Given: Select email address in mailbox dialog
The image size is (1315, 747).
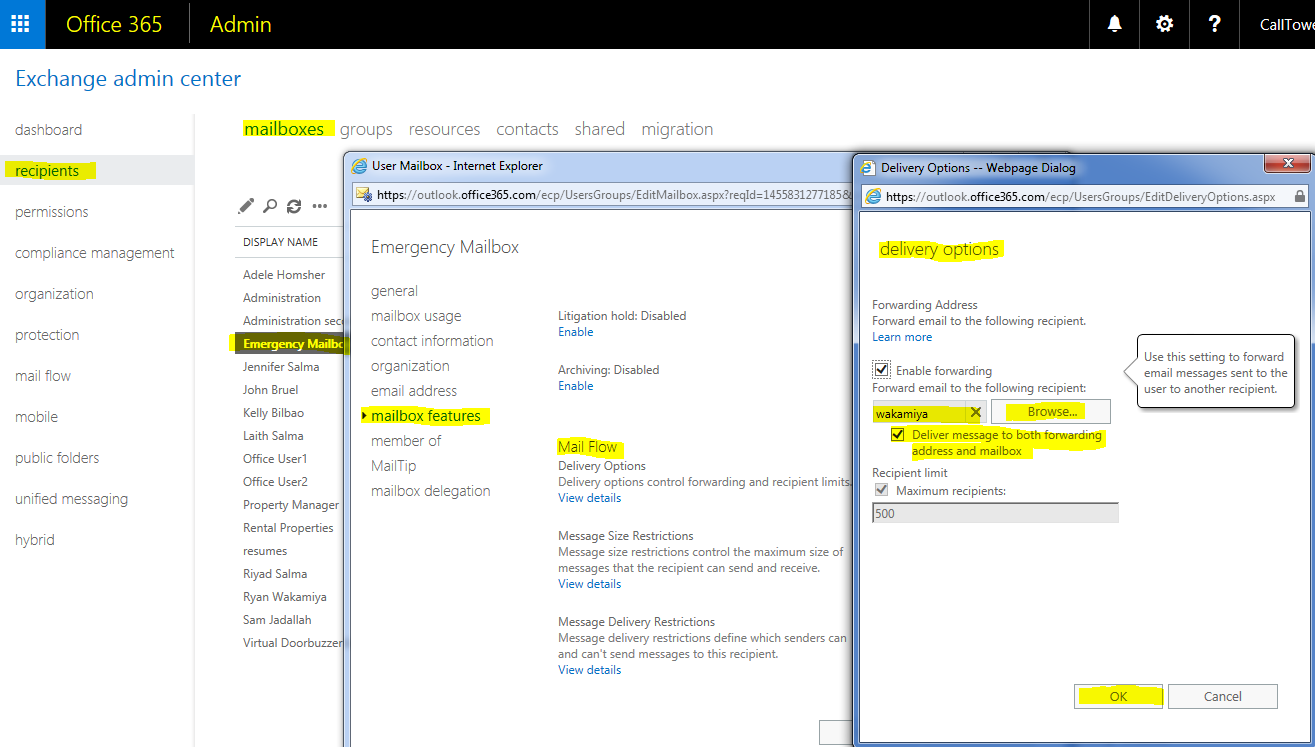Looking at the screenshot, I should (414, 391).
